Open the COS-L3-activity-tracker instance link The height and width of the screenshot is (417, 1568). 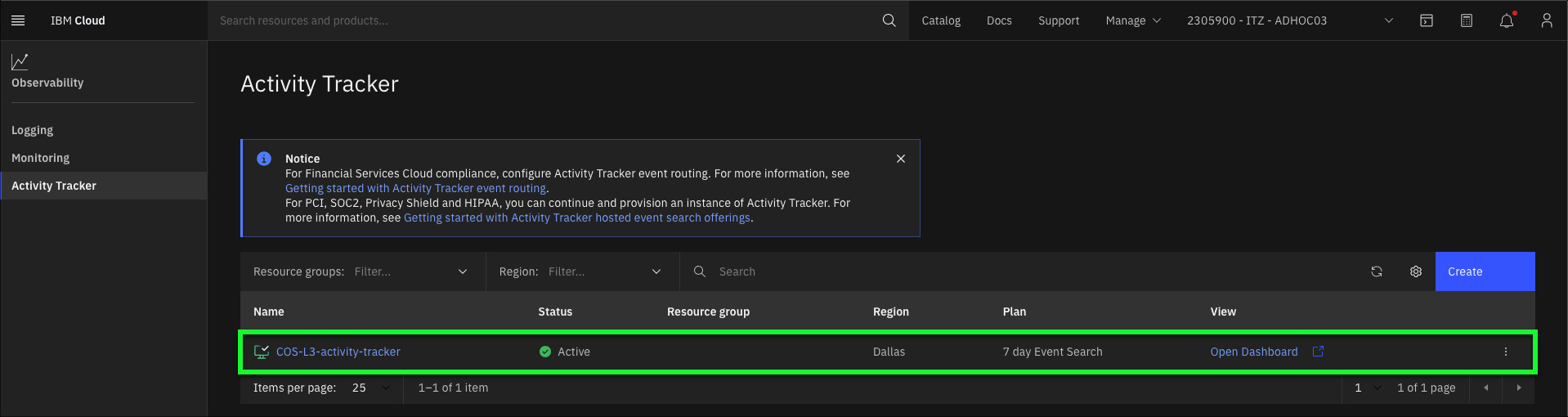point(338,352)
